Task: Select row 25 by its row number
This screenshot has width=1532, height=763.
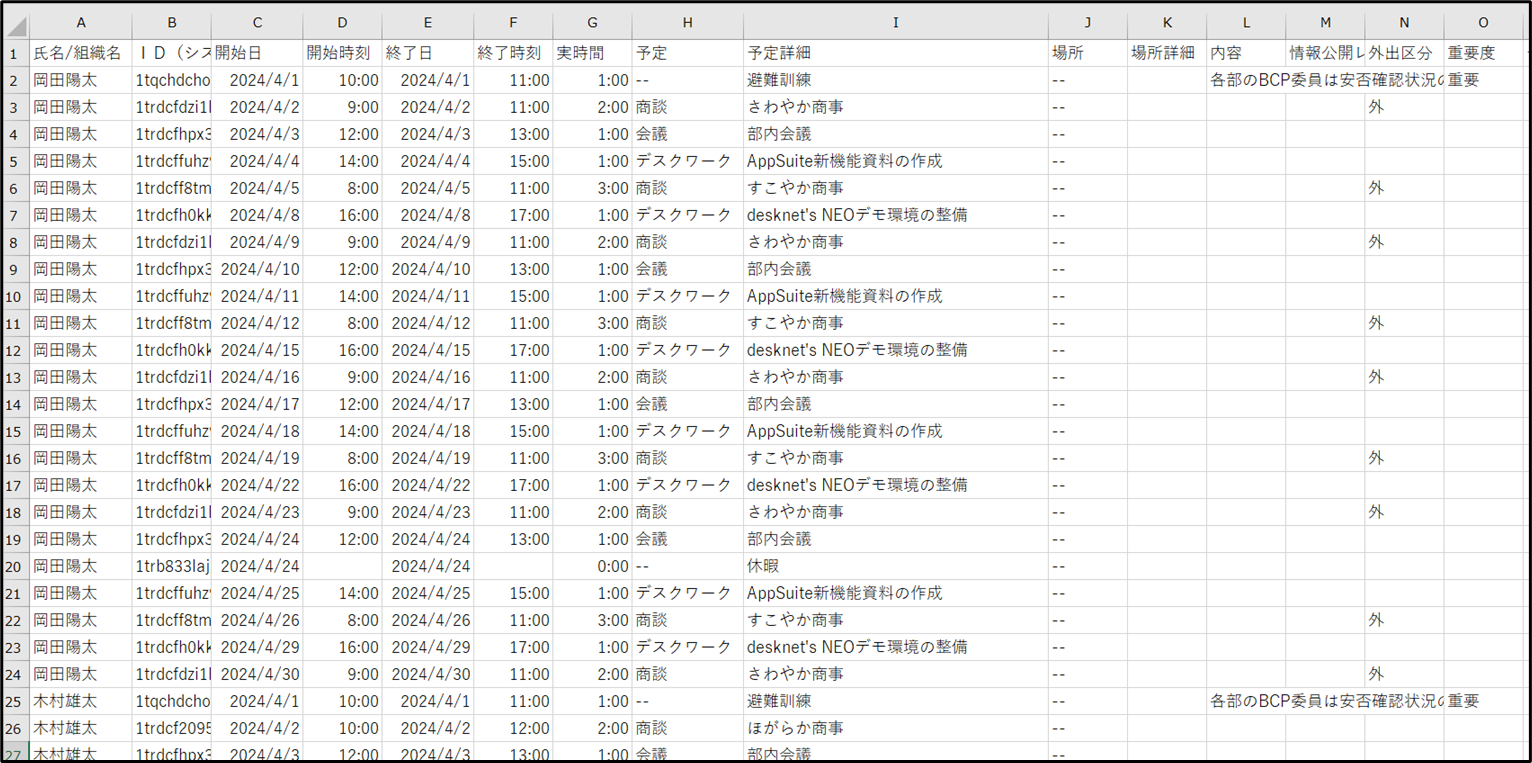Action: [x=15, y=701]
